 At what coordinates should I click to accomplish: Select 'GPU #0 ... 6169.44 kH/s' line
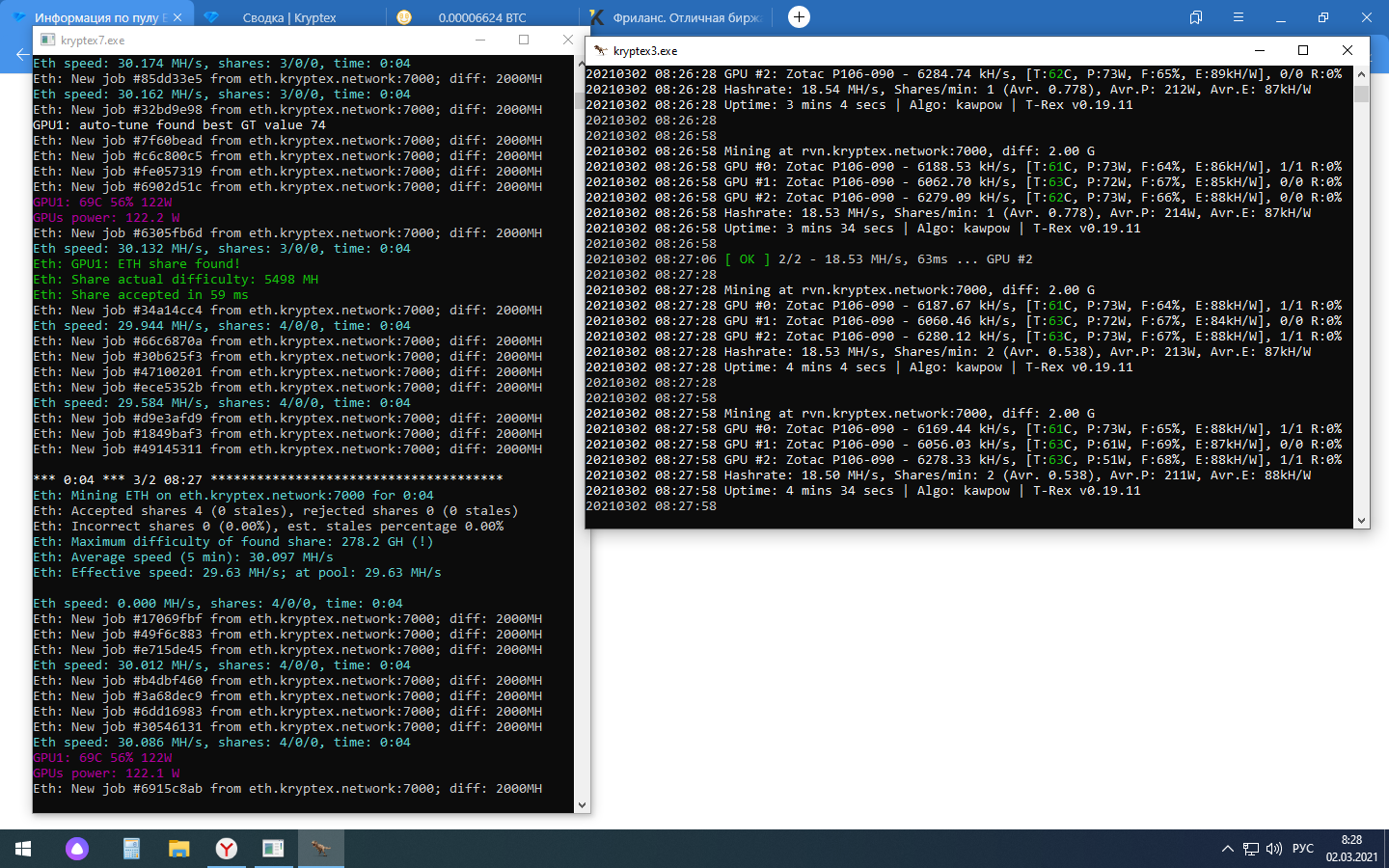(x=964, y=429)
